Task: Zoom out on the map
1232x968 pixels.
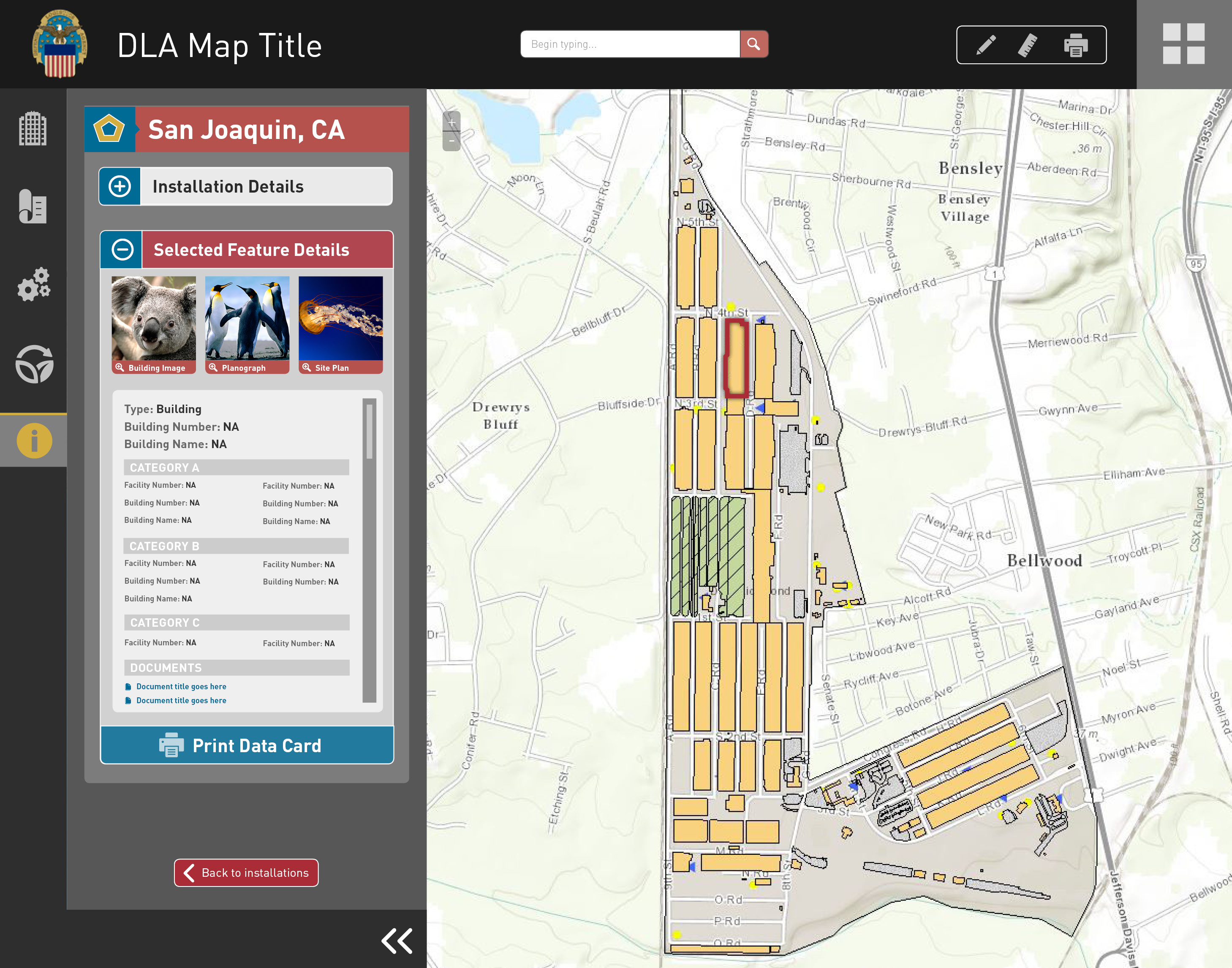Action: coord(451,141)
